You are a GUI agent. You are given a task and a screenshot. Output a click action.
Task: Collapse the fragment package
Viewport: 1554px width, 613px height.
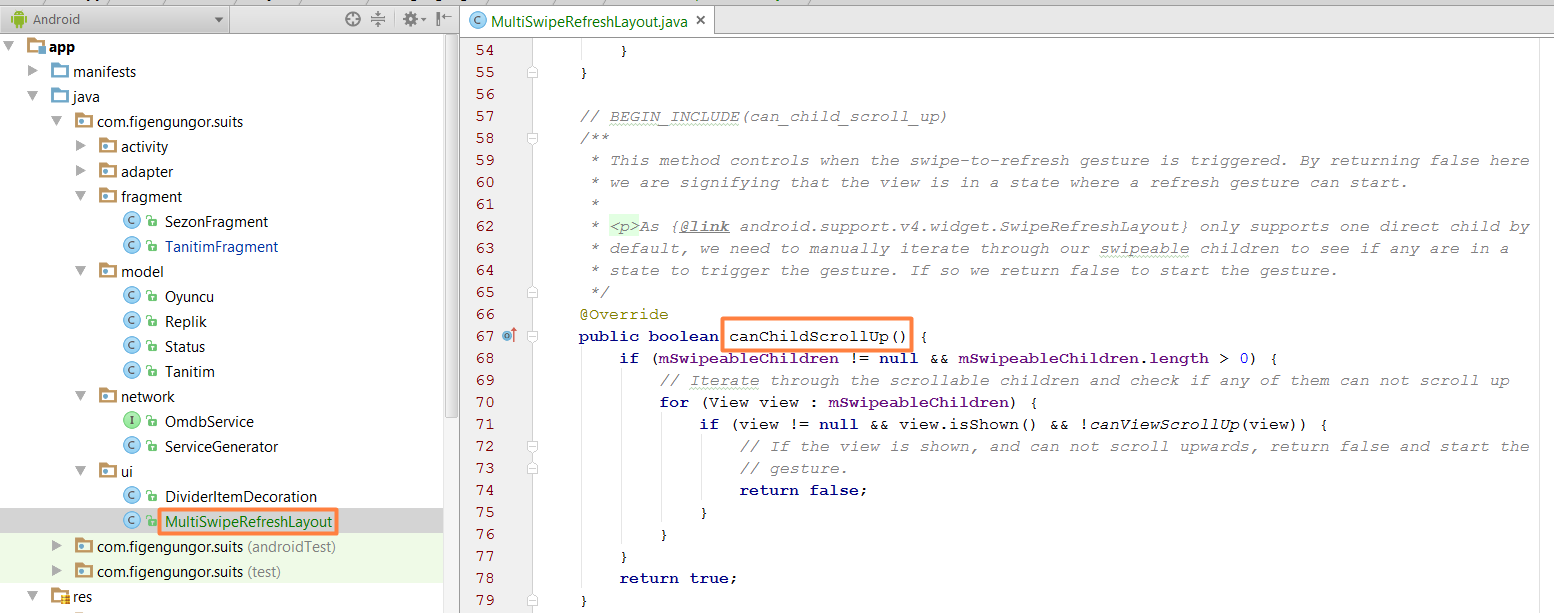(x=82, y=196)
